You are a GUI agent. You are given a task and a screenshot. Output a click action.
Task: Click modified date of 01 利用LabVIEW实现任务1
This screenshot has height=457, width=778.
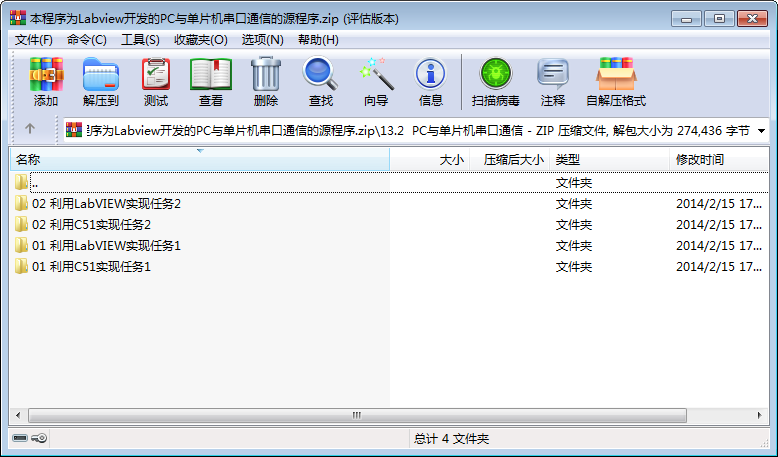coord(719,246)
